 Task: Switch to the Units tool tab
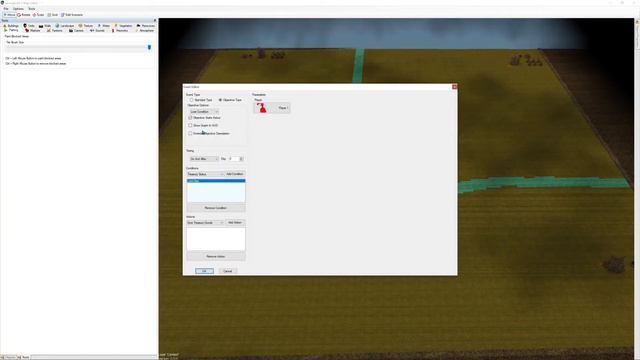(x=29, y=26)
